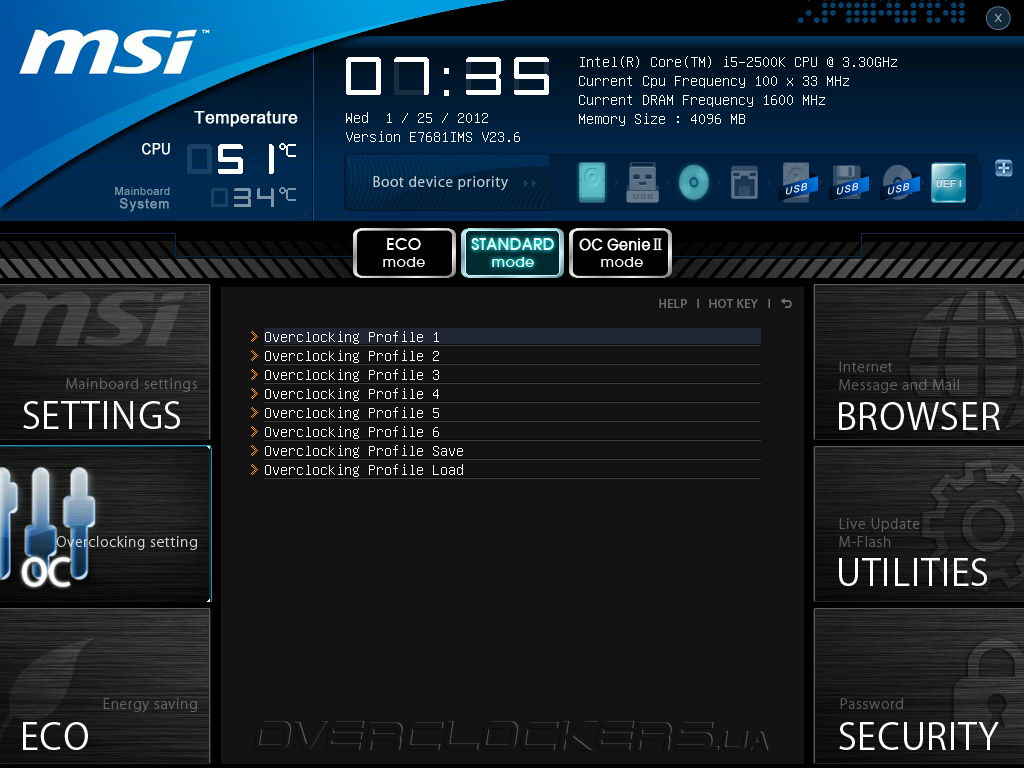Image resolution: width=1024 pixels, height=768 pixels.
Task: Click the System temperature 34°C reading
Action: (x=253, y=197)
